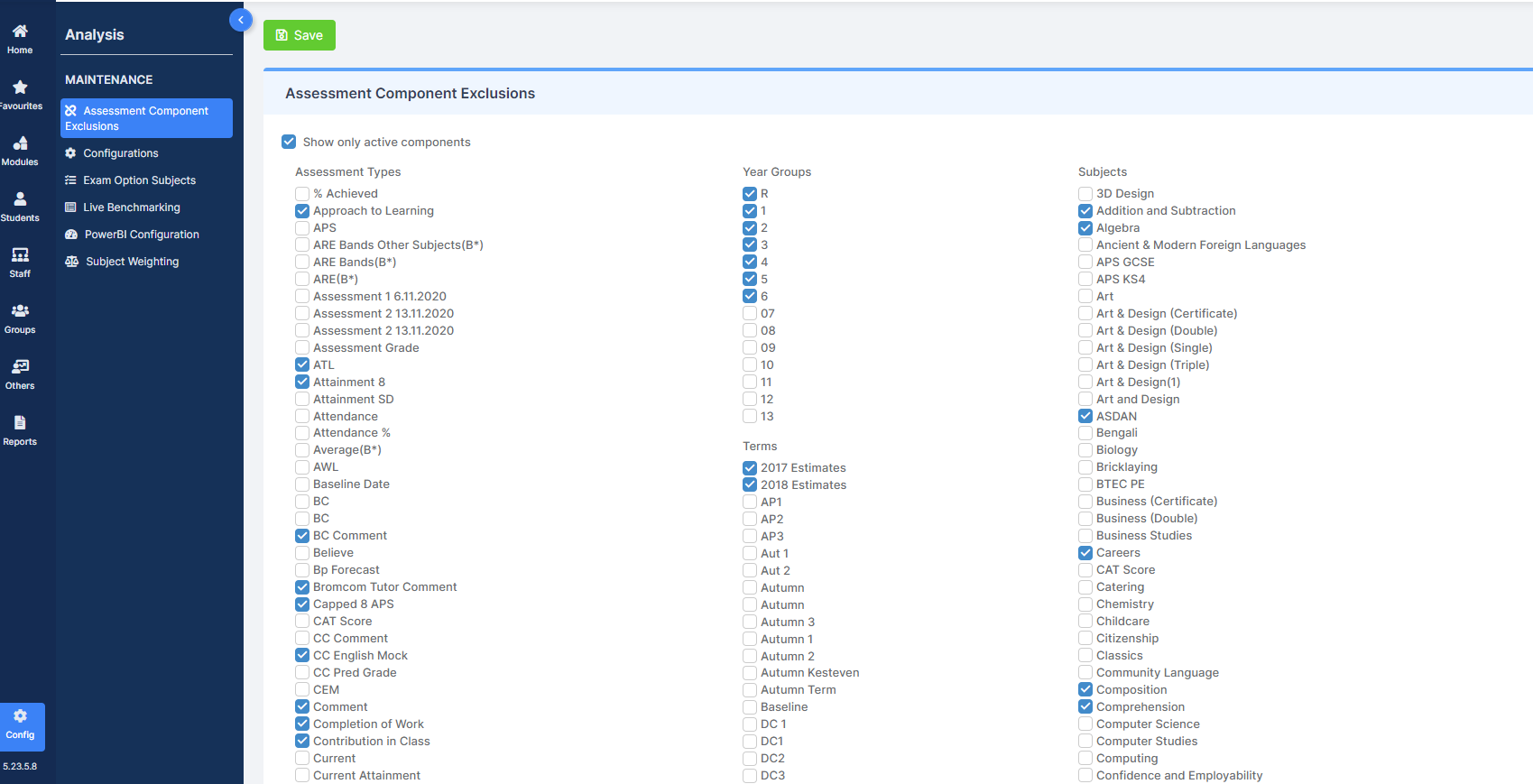Select Assessment Component Exclusions menu item
The image size is (1533, 784).
point(146,118)
